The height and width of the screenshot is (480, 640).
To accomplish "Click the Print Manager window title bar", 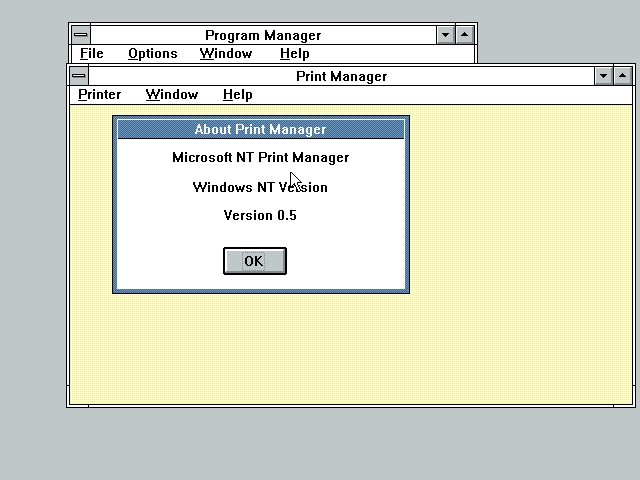I will (341, 76).
